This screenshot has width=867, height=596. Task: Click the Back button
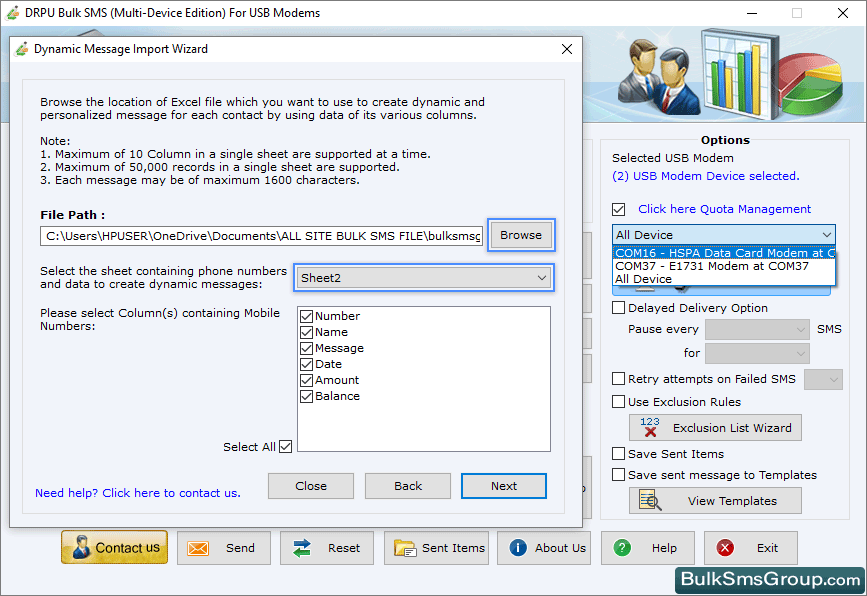(408, 486)
